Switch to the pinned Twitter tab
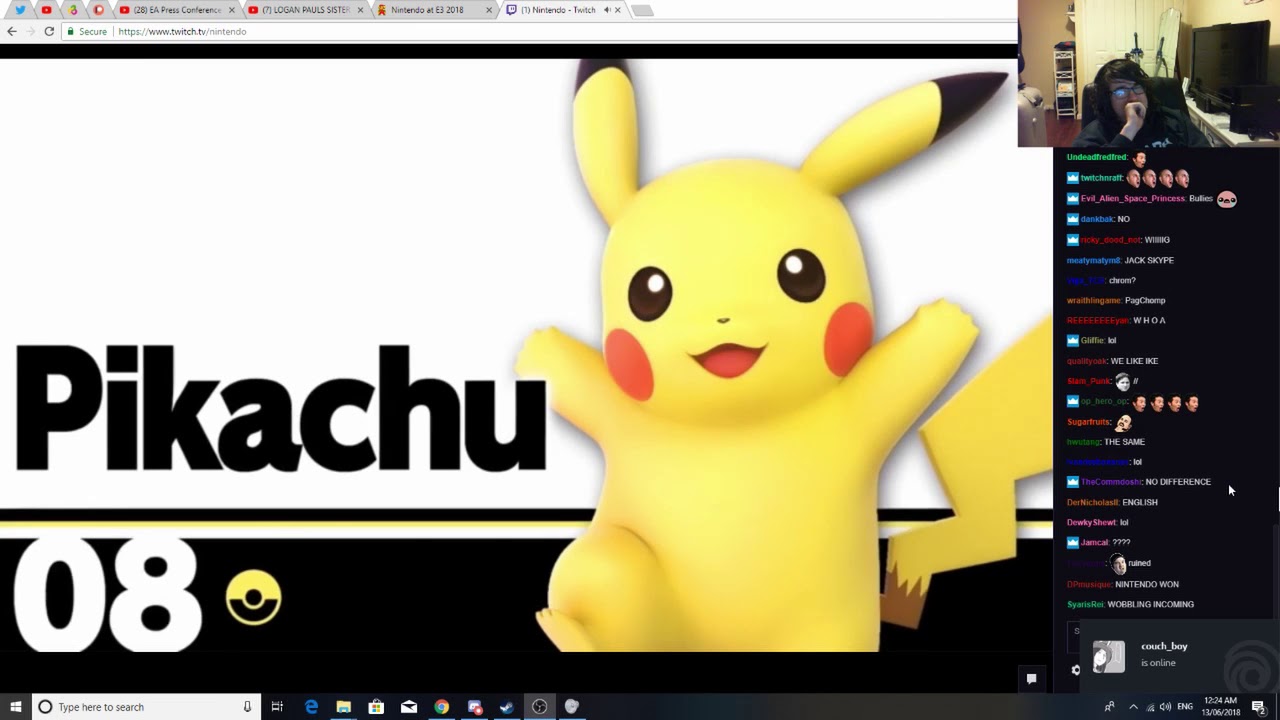The image size is (1280, 720). (x=20, y=10)
